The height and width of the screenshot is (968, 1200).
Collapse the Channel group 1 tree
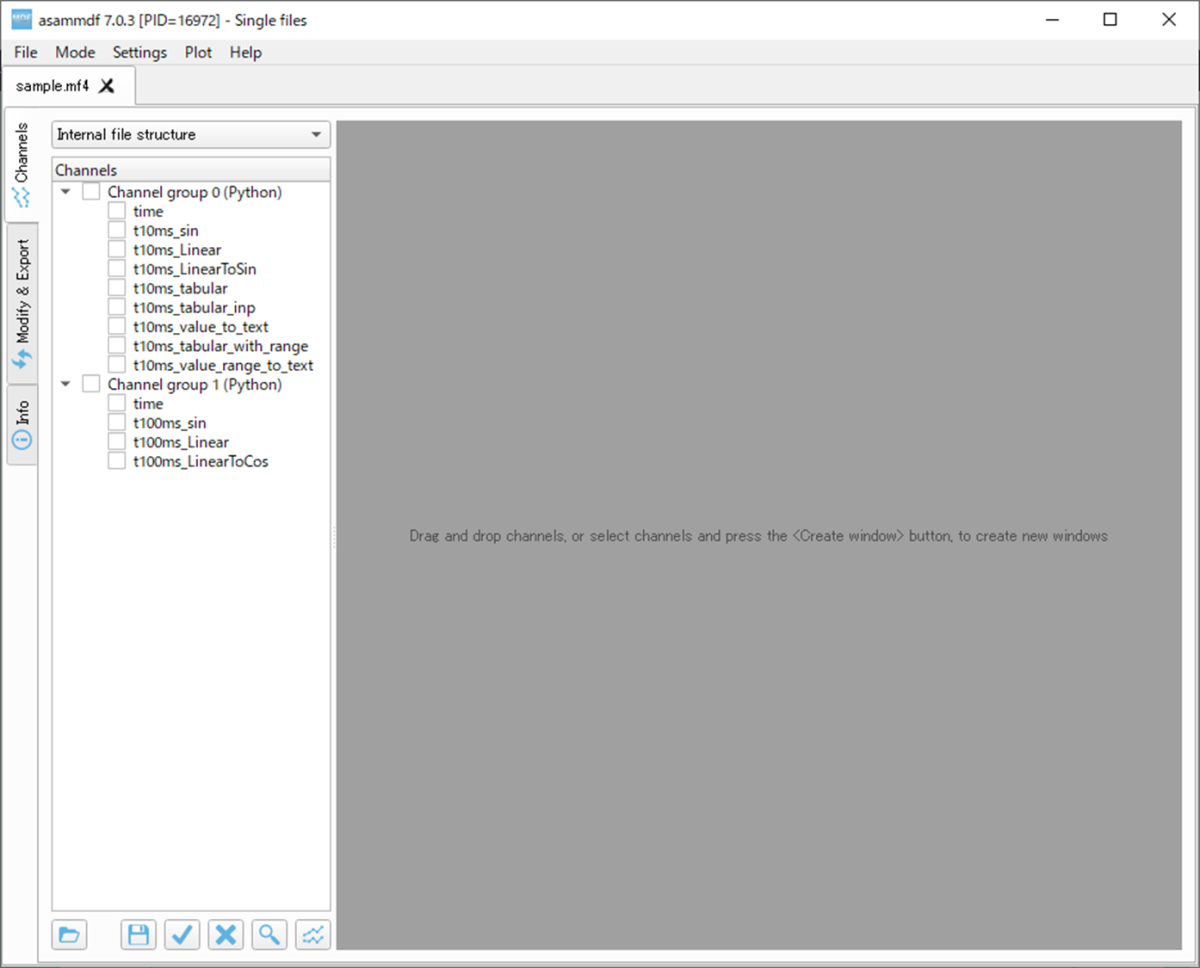(66, 385)
